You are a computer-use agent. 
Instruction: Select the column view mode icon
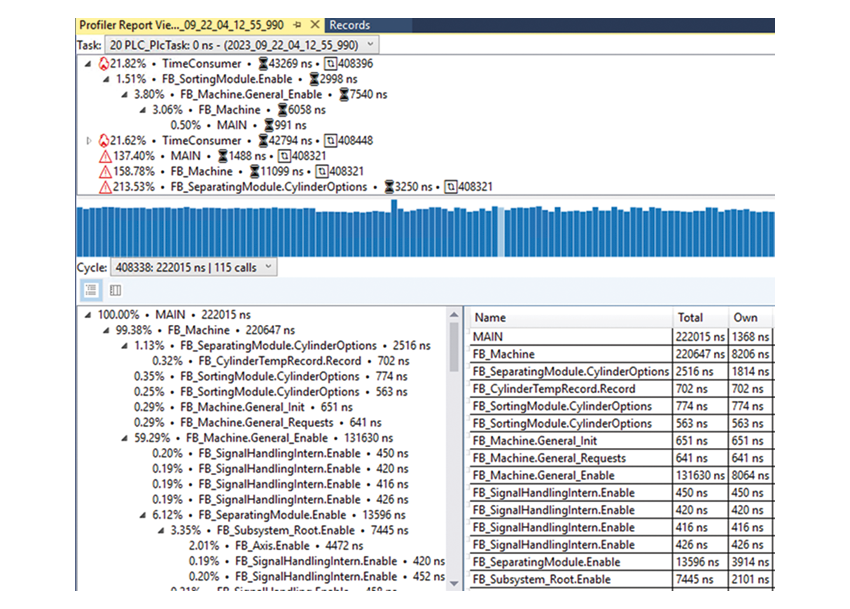115,290
